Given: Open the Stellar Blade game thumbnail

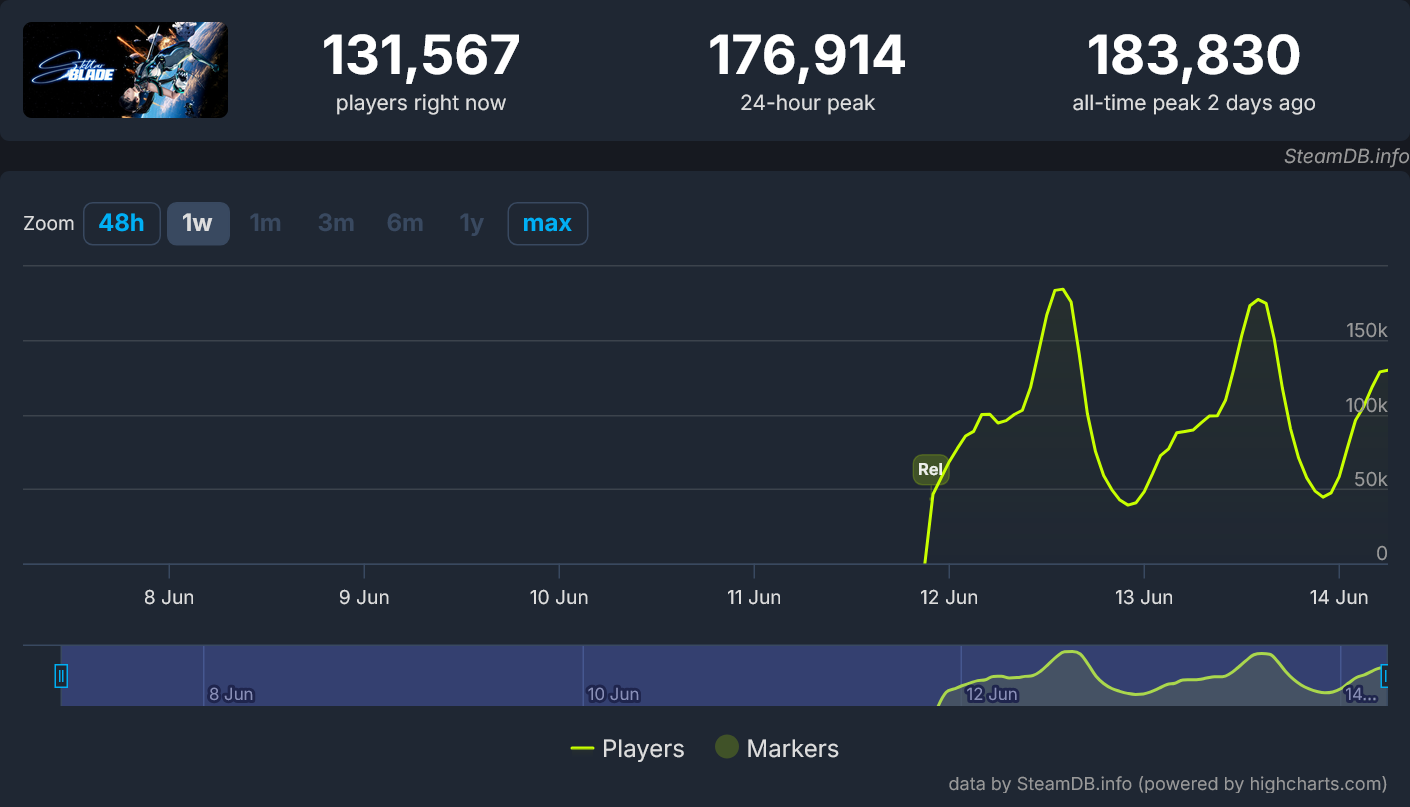Looking at the screenshot, I should [125, 70].
